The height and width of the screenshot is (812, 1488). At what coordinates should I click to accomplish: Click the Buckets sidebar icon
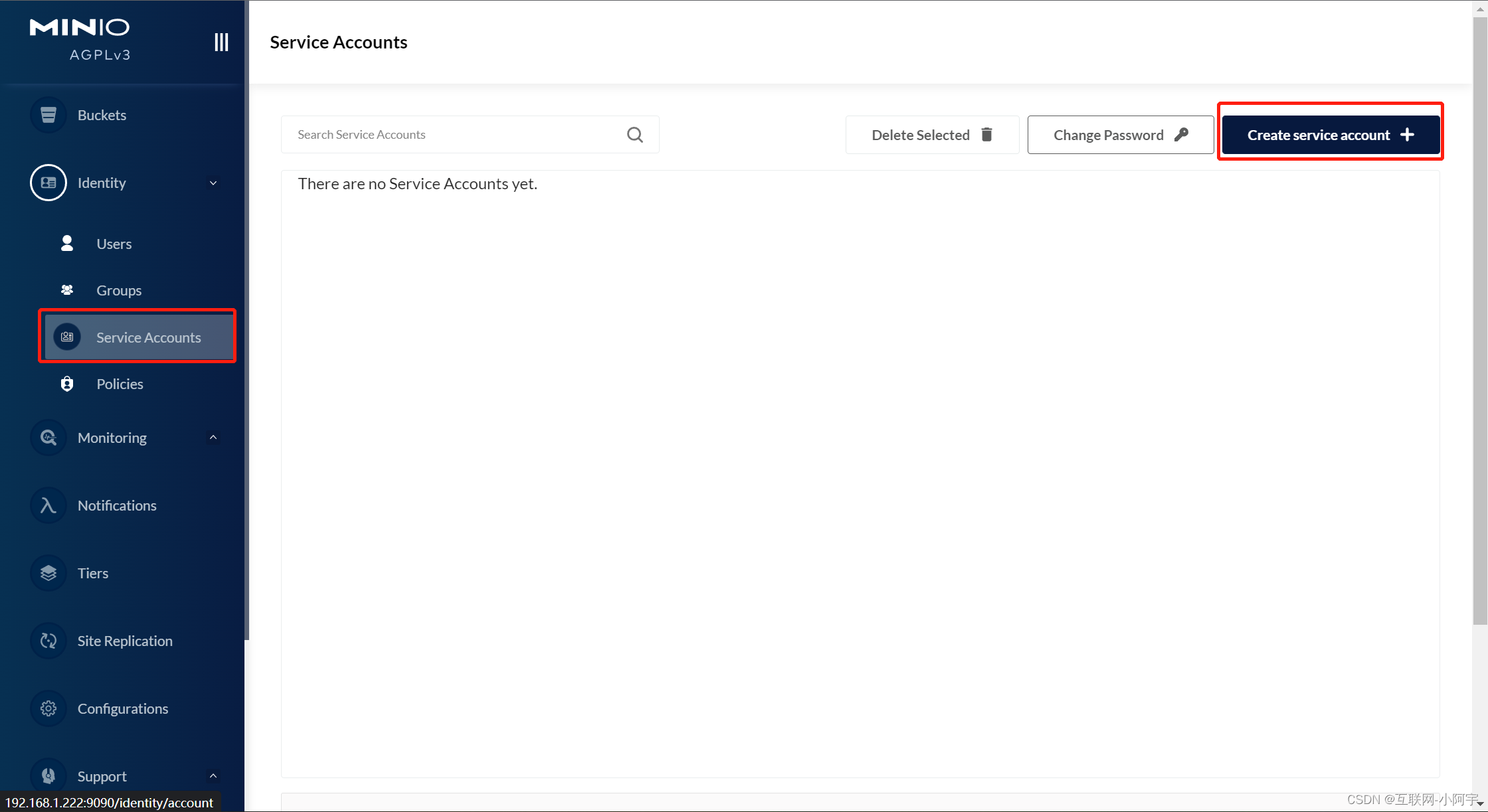(x=48, y=115)
